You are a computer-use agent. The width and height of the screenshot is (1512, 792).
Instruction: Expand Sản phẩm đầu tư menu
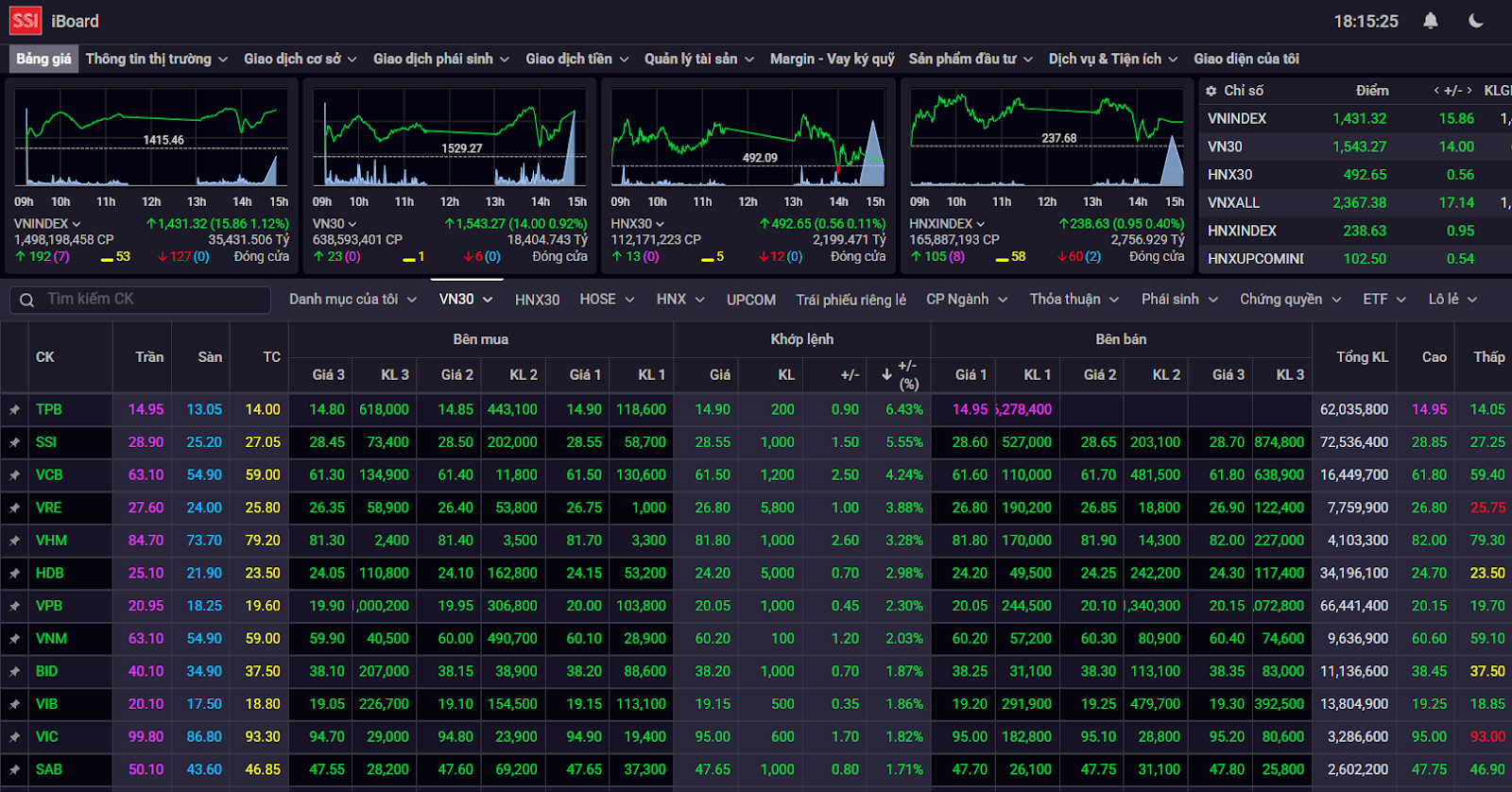971,59
